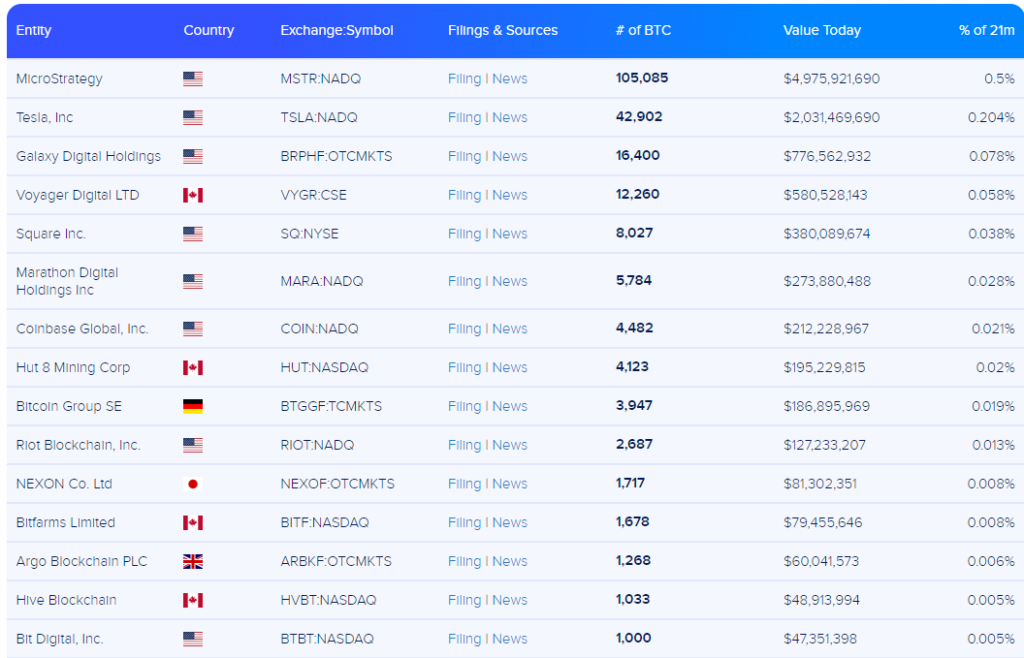Click the Value Today column header
Image resolution: width=1024 pixels, height=658 pixels.
pyautogui.click(x=822, y=30)
